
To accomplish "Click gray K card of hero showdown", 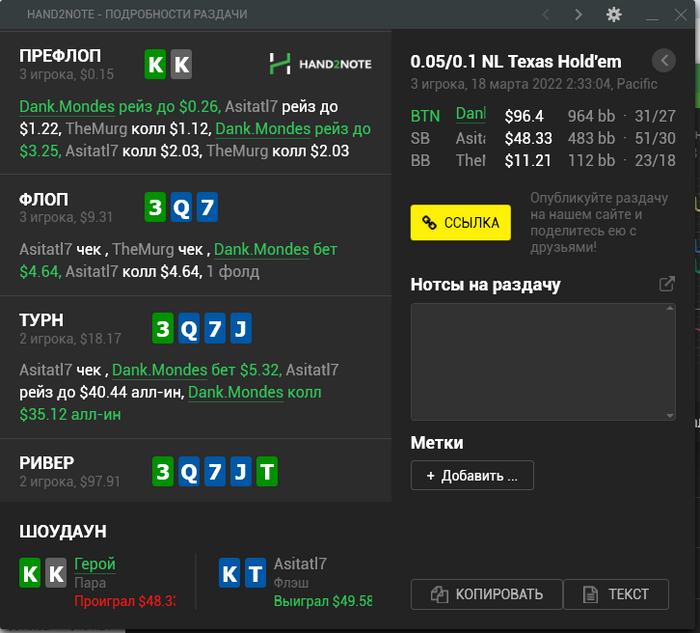I will (x=56, y=573).
